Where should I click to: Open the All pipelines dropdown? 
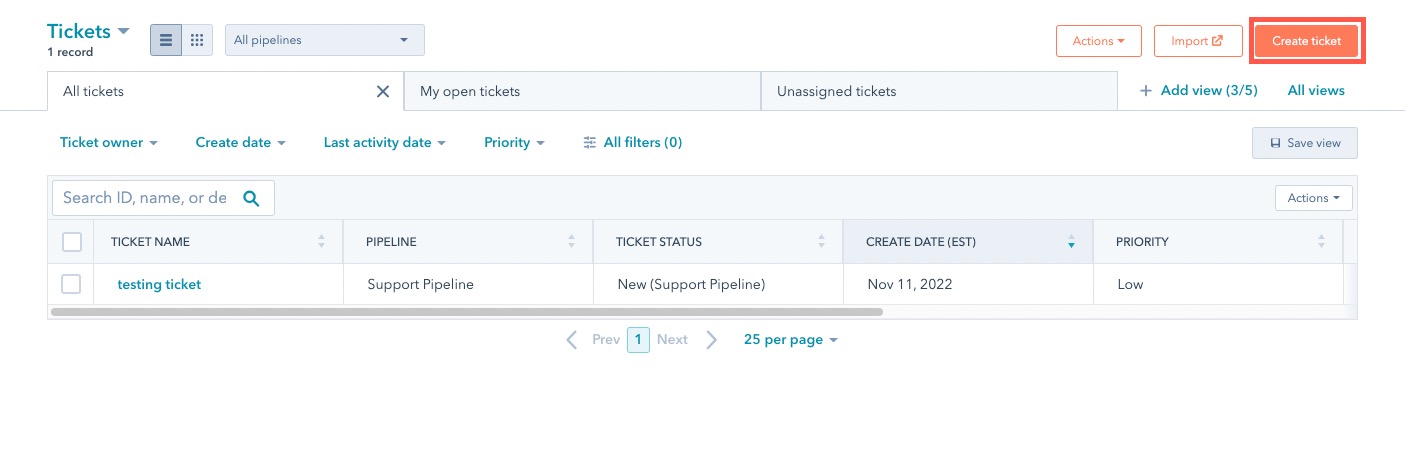pyautogui.click(x=324, y=40)
